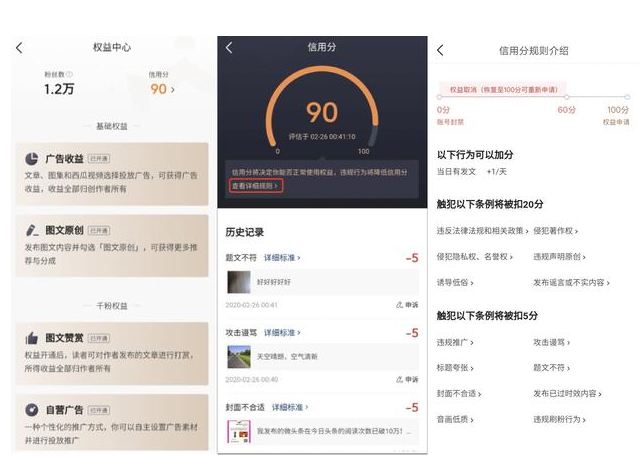The image size is (644, 456).
Task: Click the 0分 marker on score scale
Action: pyautogui.click(x=439, y=97)
